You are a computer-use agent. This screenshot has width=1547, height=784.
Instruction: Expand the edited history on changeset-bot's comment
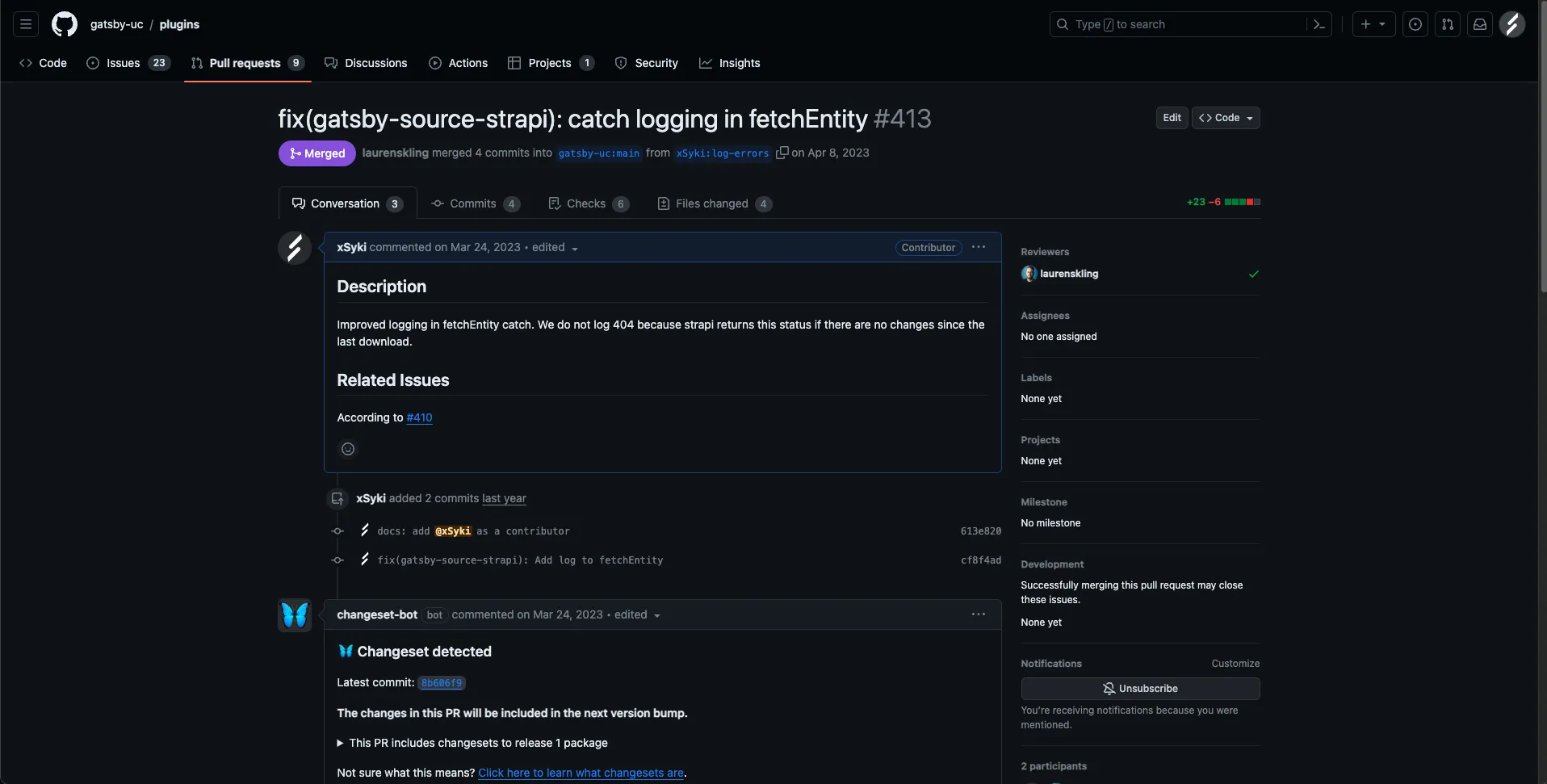[637, 615]
